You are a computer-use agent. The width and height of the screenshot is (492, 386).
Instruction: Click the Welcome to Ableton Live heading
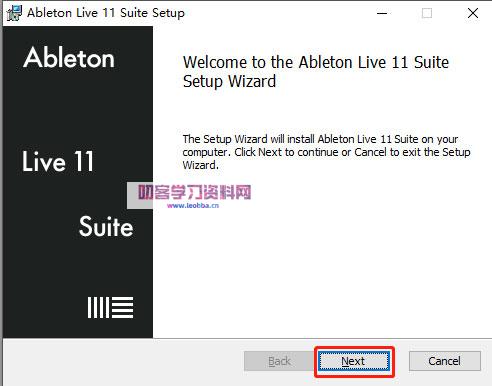[x=316, y=72]
